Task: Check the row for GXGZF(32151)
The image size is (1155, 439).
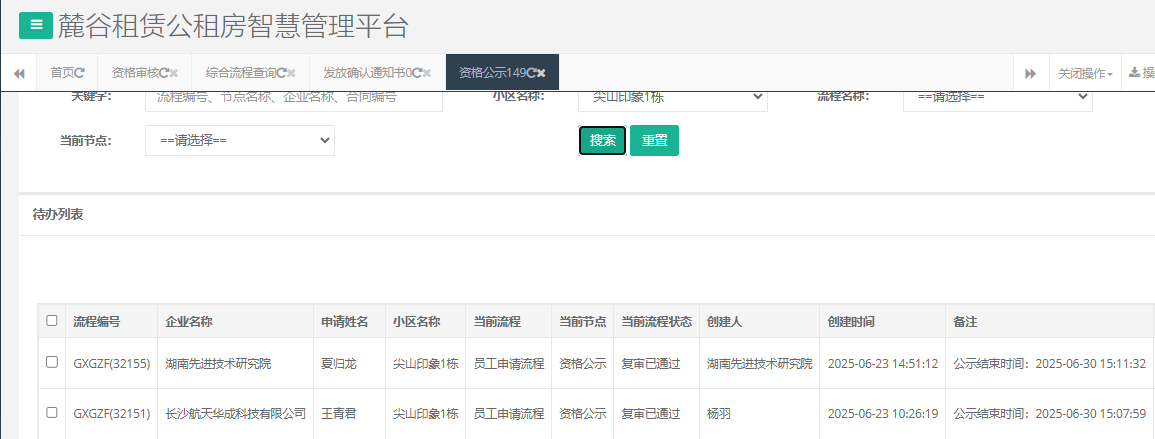Action: 52,412
